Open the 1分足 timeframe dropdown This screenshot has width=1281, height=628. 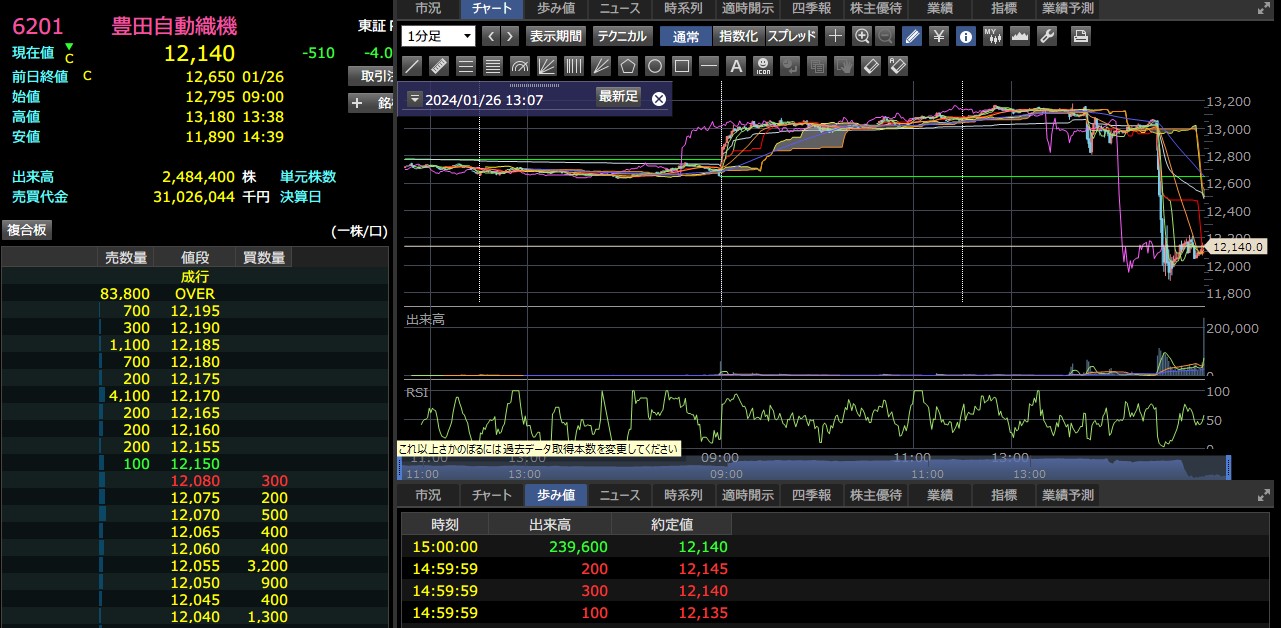[x=438, y=36]
